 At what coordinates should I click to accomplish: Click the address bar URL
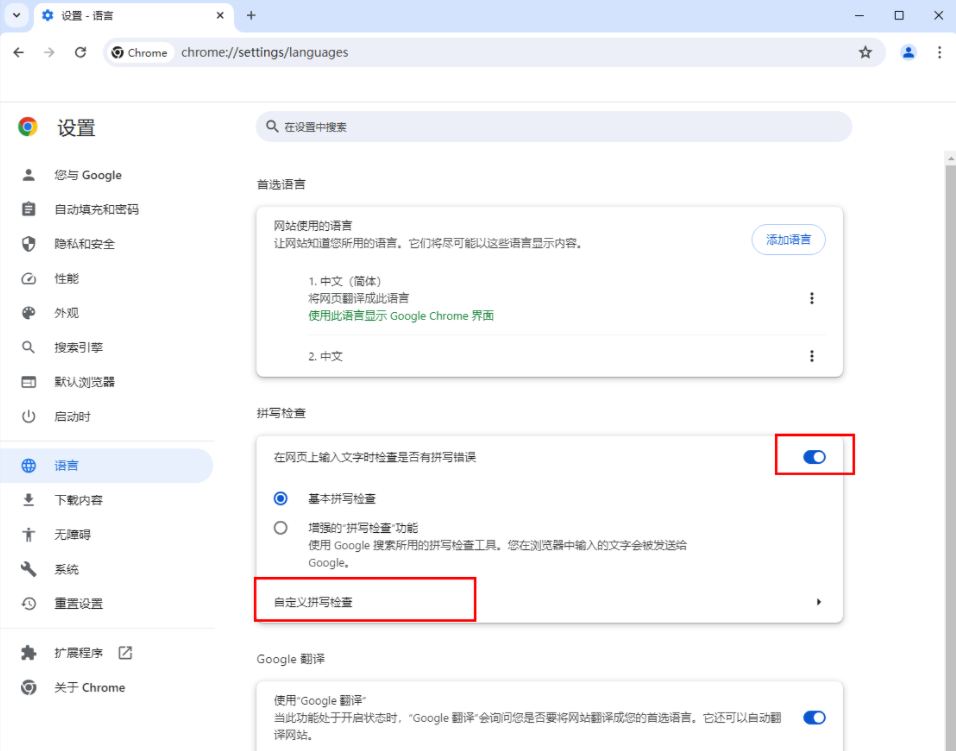(x=265, y=52)
